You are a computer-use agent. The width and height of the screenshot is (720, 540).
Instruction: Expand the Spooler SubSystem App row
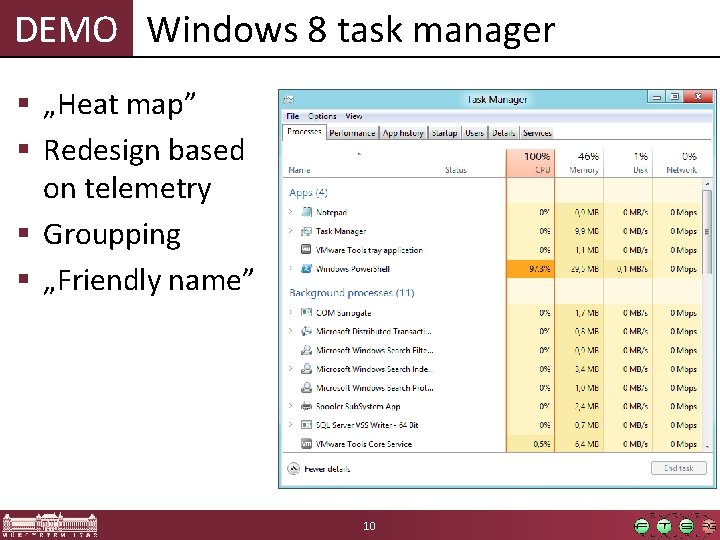pyautogui.click(x=291, y=406)
